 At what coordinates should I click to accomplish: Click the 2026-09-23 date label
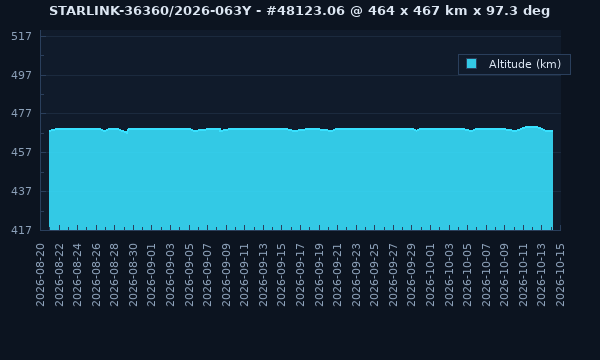tap(356, 275)
